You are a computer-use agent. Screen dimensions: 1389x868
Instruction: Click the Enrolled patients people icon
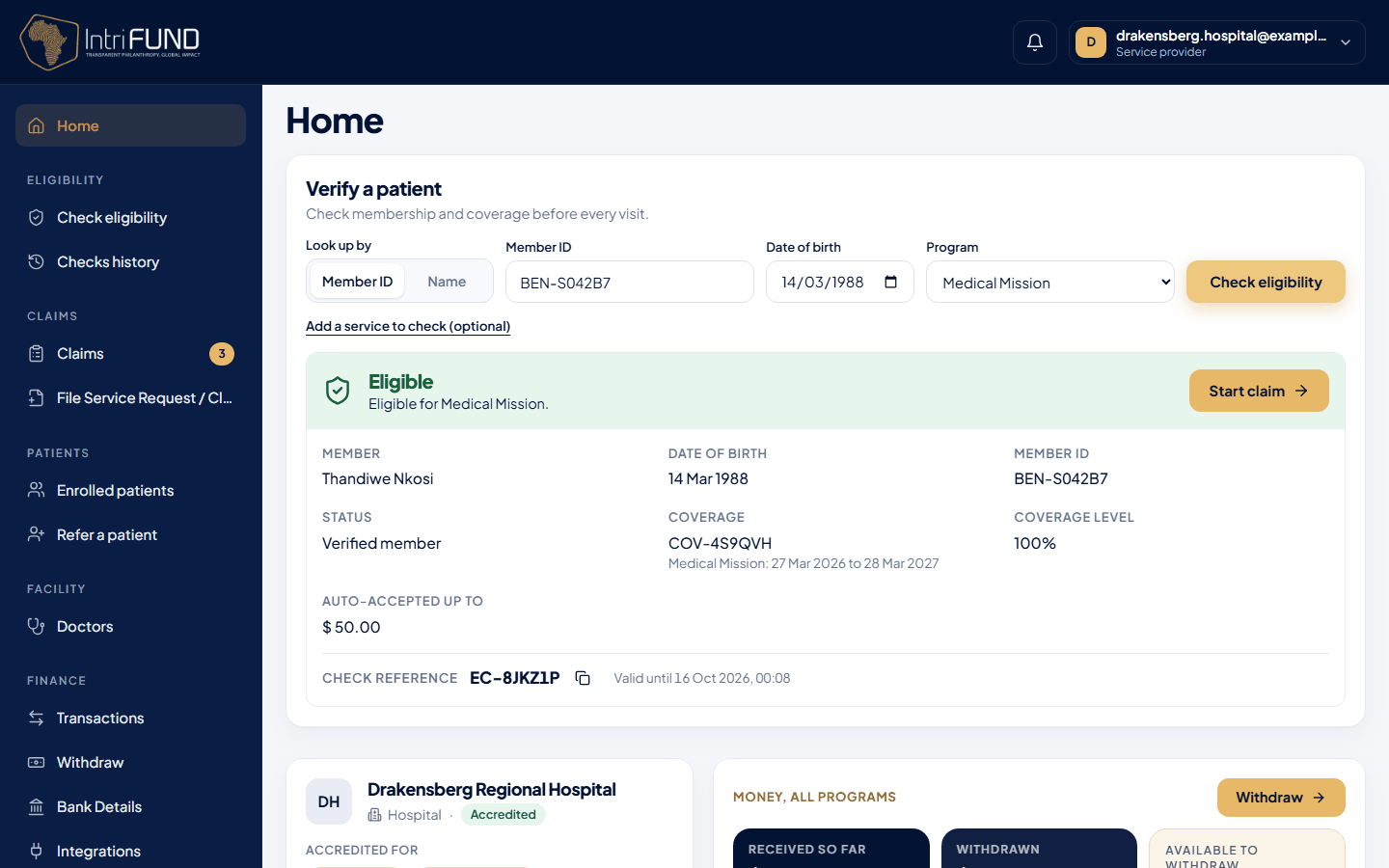tap(37, 490)
